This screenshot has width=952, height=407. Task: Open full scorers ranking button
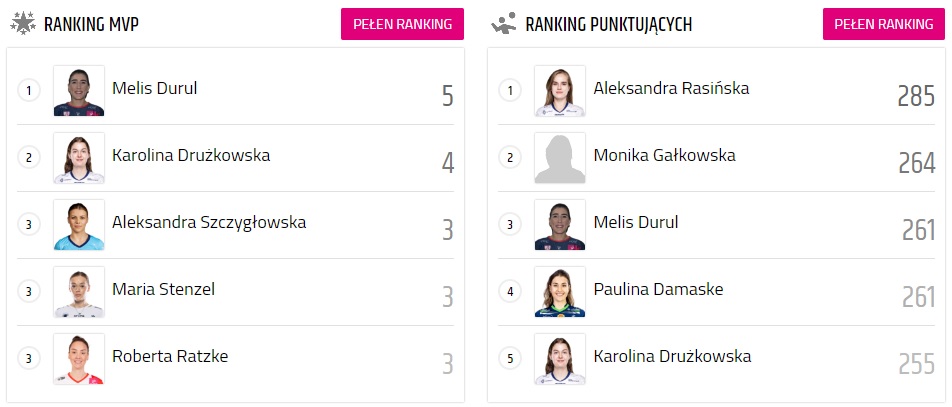[883, 23]
